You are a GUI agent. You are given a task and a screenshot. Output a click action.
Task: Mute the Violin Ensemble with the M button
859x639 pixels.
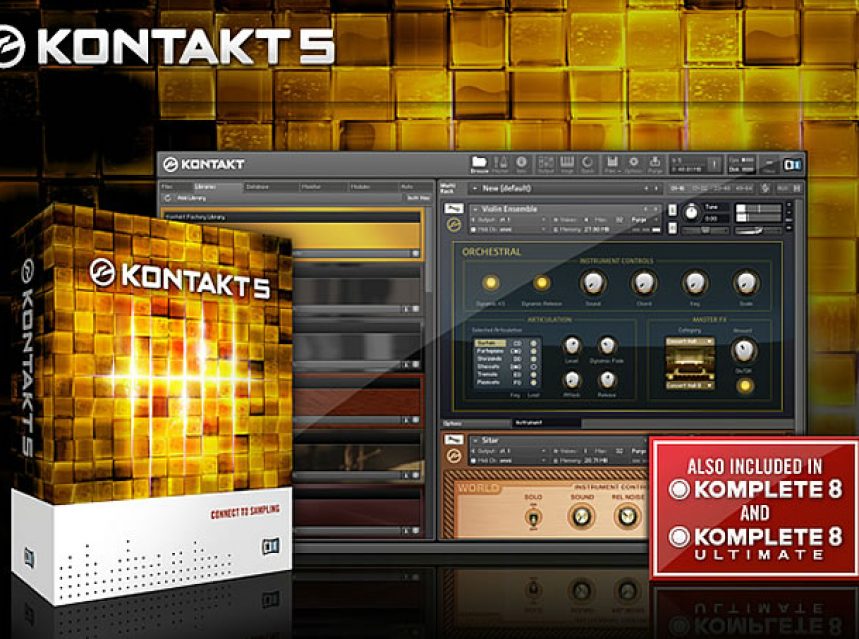coord(673,227)
